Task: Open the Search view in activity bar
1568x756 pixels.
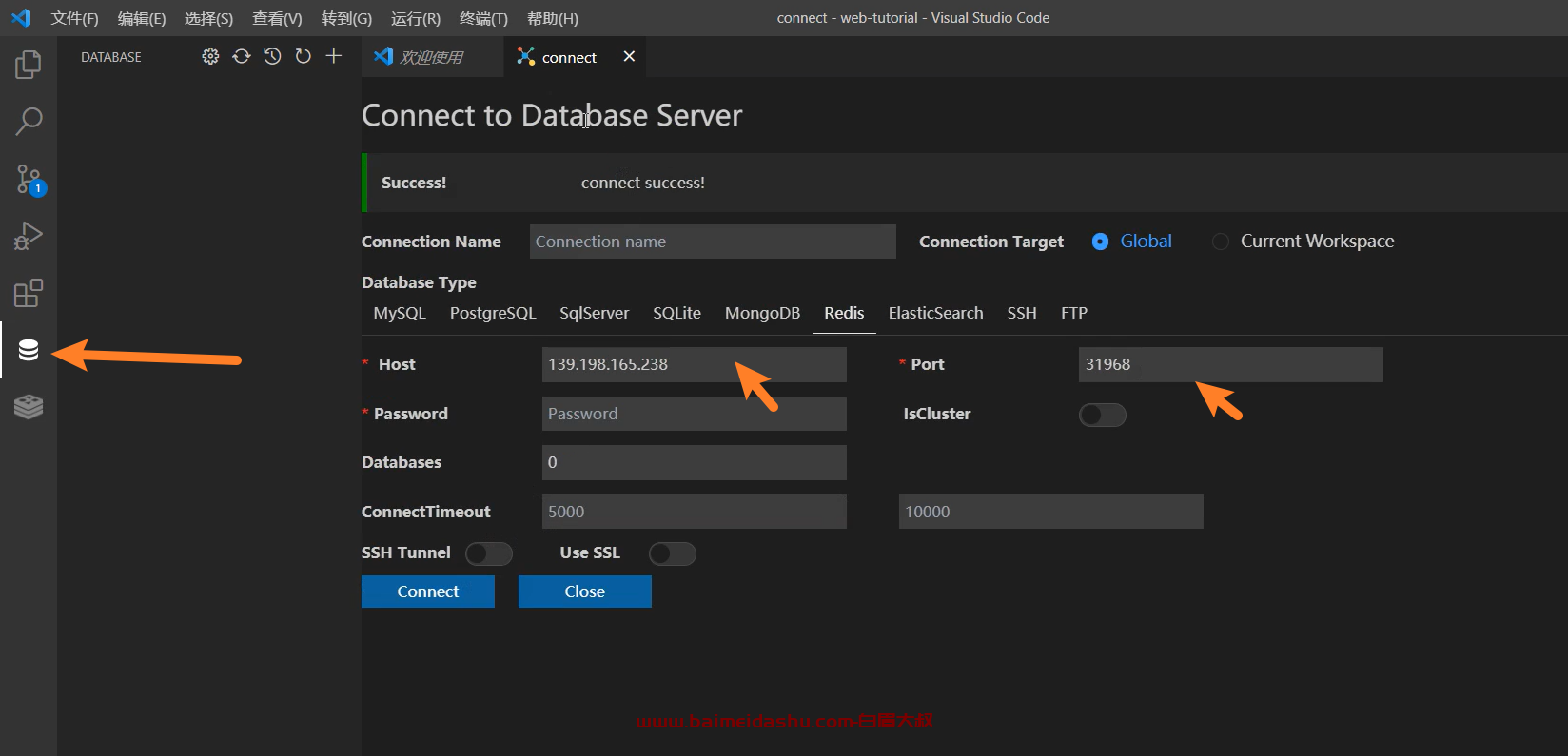Action: 29,122
